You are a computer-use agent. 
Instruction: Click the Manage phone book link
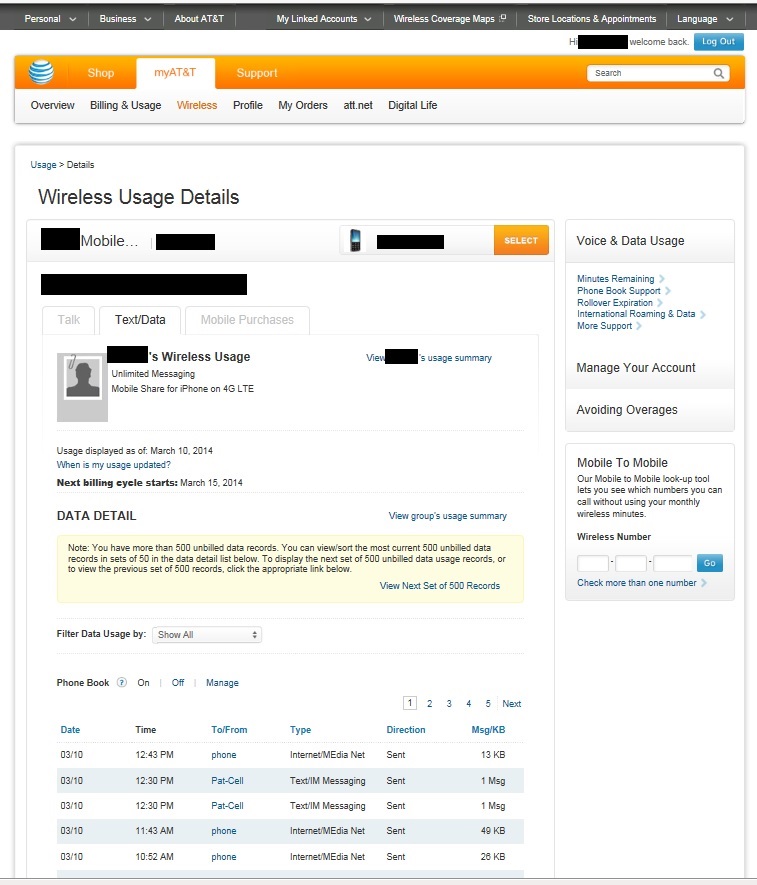(x=222, y=683)
